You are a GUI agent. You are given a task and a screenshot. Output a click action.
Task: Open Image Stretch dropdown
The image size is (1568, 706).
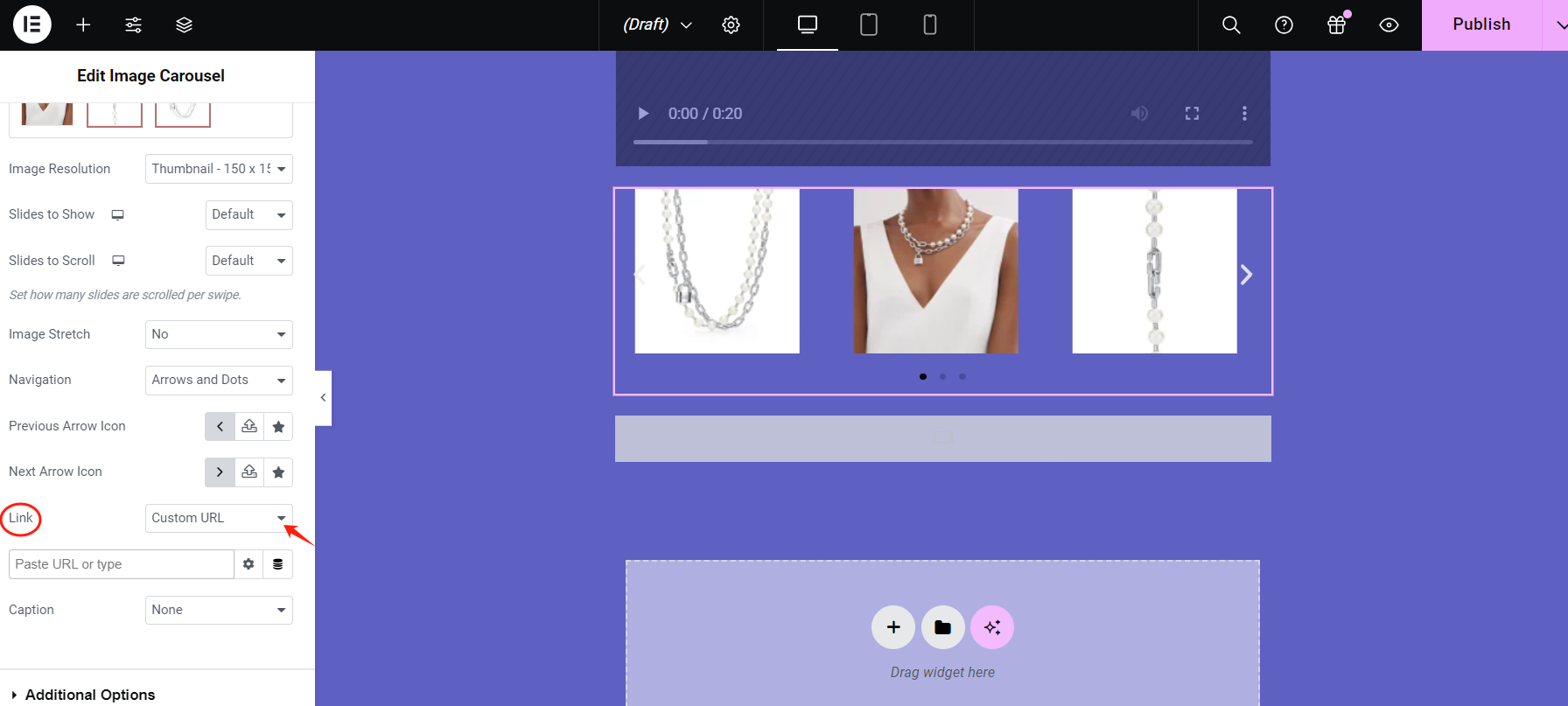point(219,334)
